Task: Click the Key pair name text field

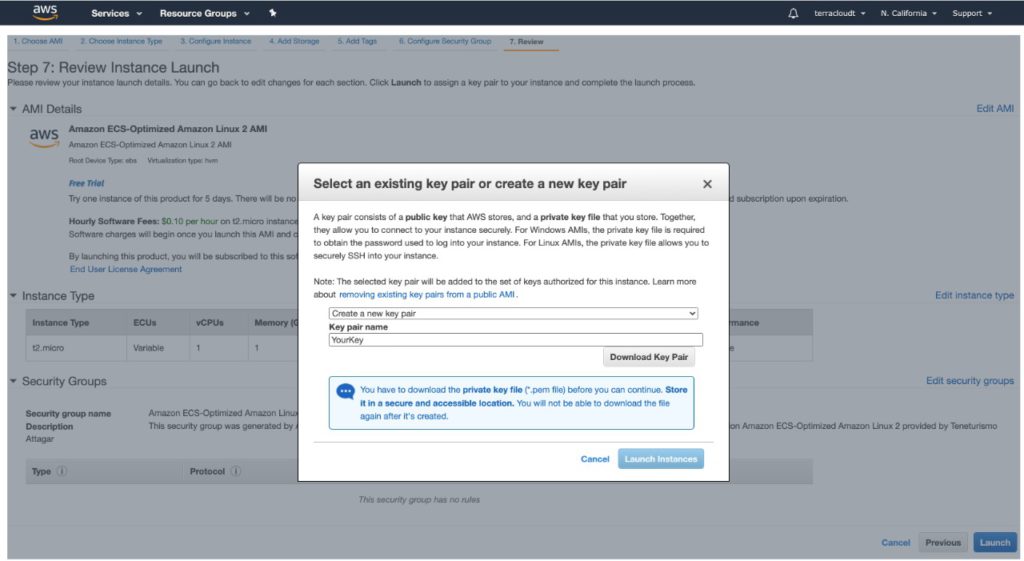Action: 515,339
